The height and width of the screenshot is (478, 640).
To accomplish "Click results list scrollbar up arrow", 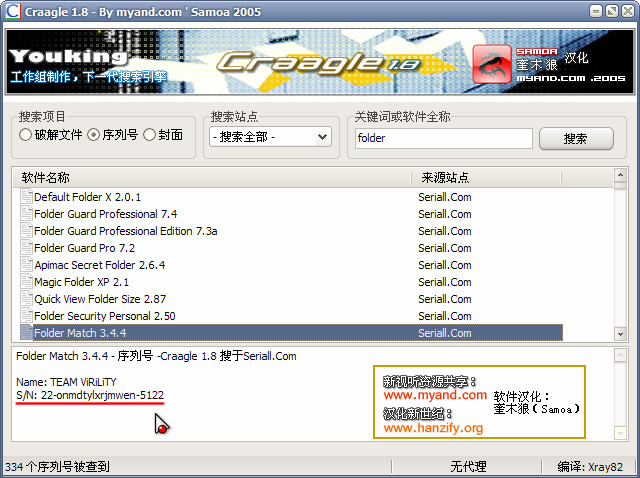I will coord(620,175).
